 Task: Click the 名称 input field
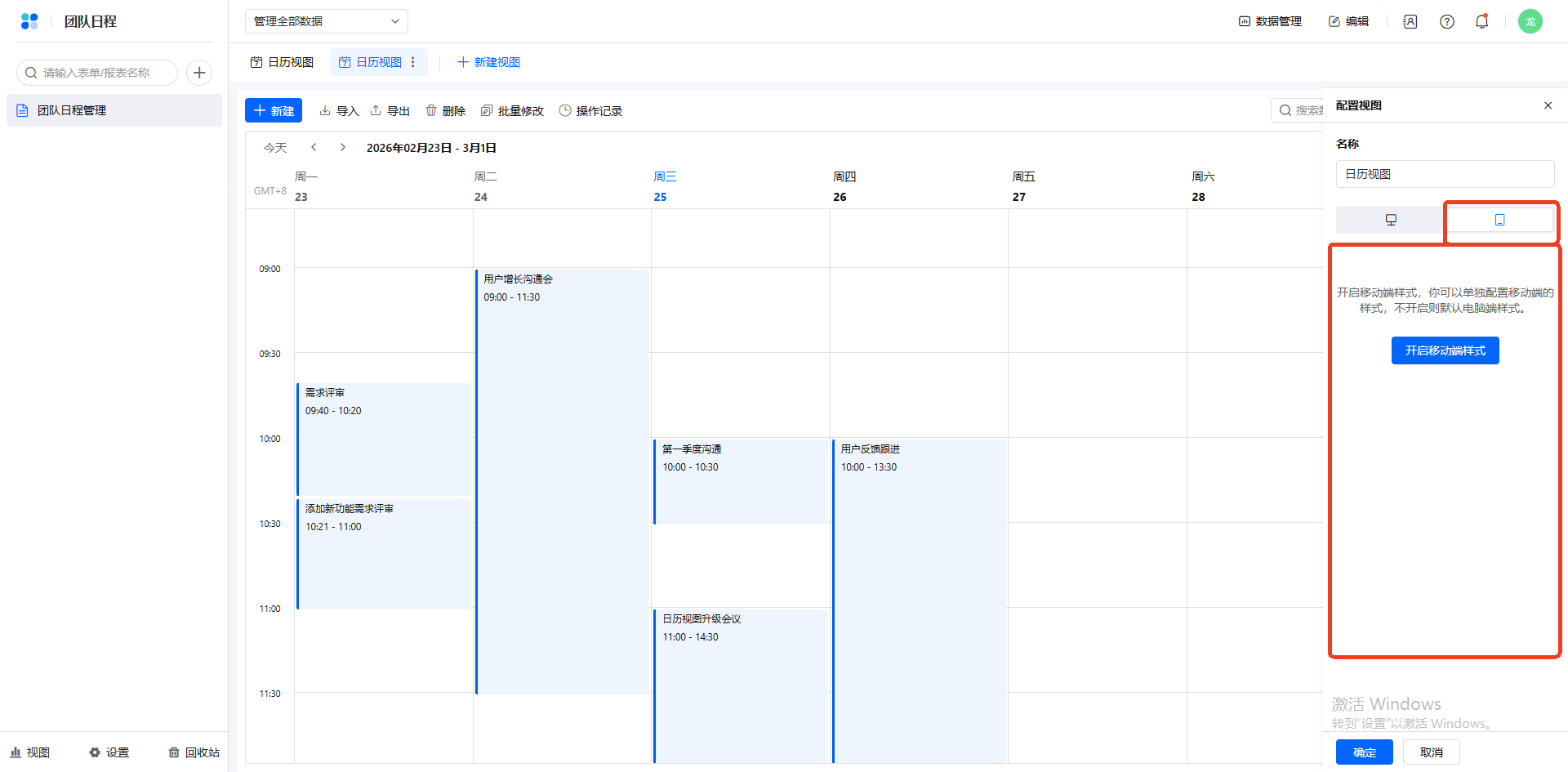pyautogui.click(x=1445, y=174)
